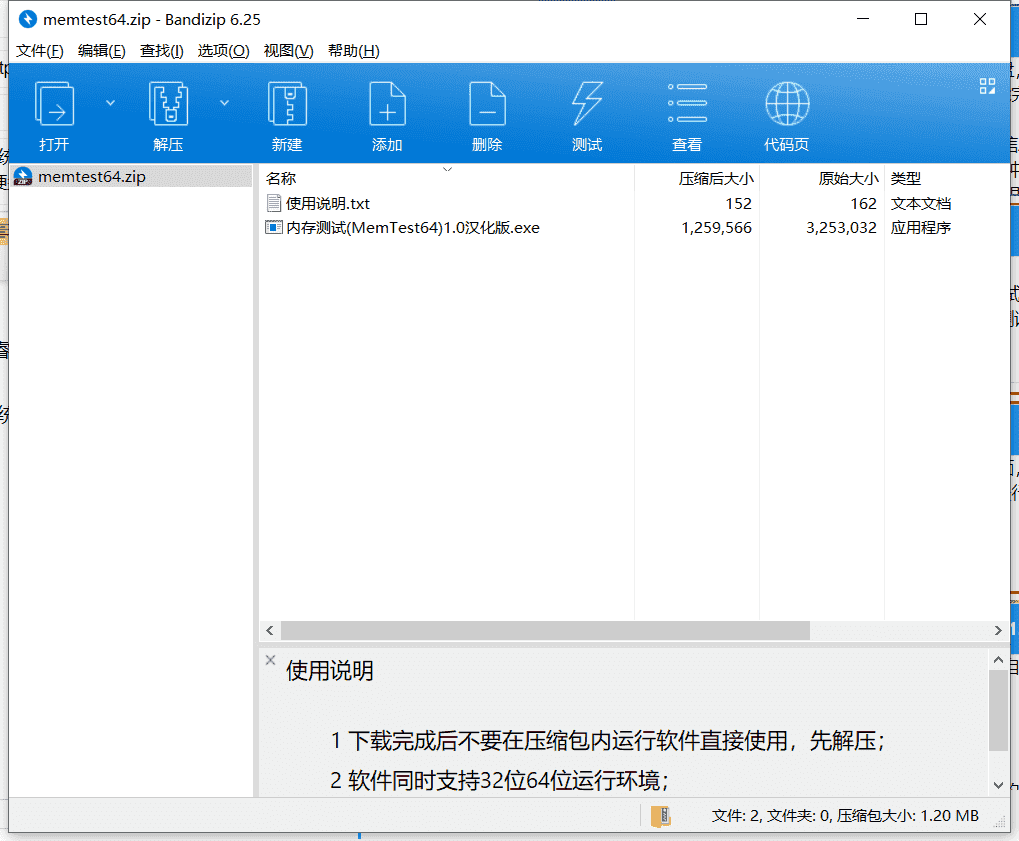Screen dimensions: 1019x841
Task: Sort by the 压缩后大小 column header
Action: [716, 178]
